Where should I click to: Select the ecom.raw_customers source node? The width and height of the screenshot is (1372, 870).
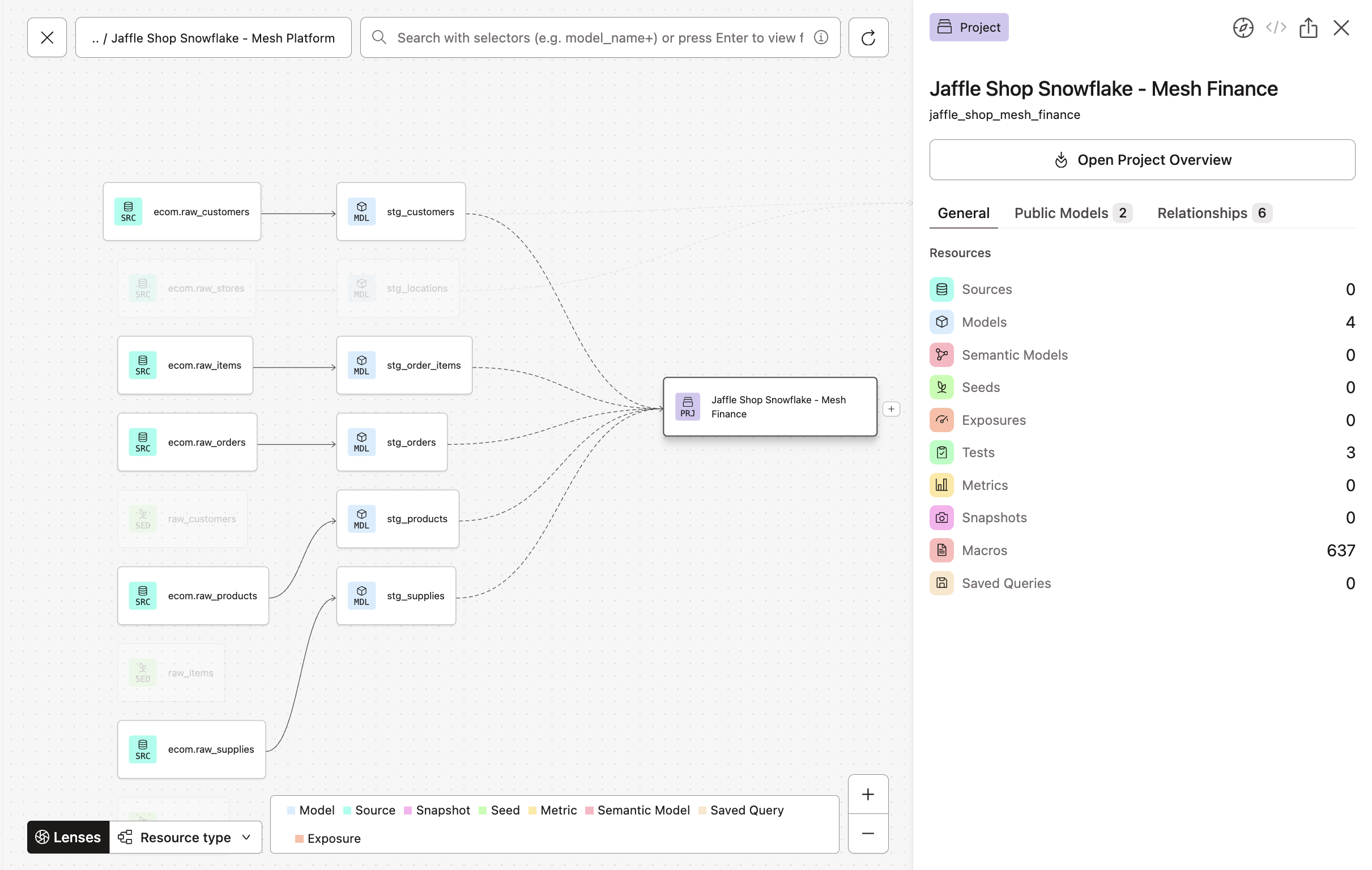(182, 212)
